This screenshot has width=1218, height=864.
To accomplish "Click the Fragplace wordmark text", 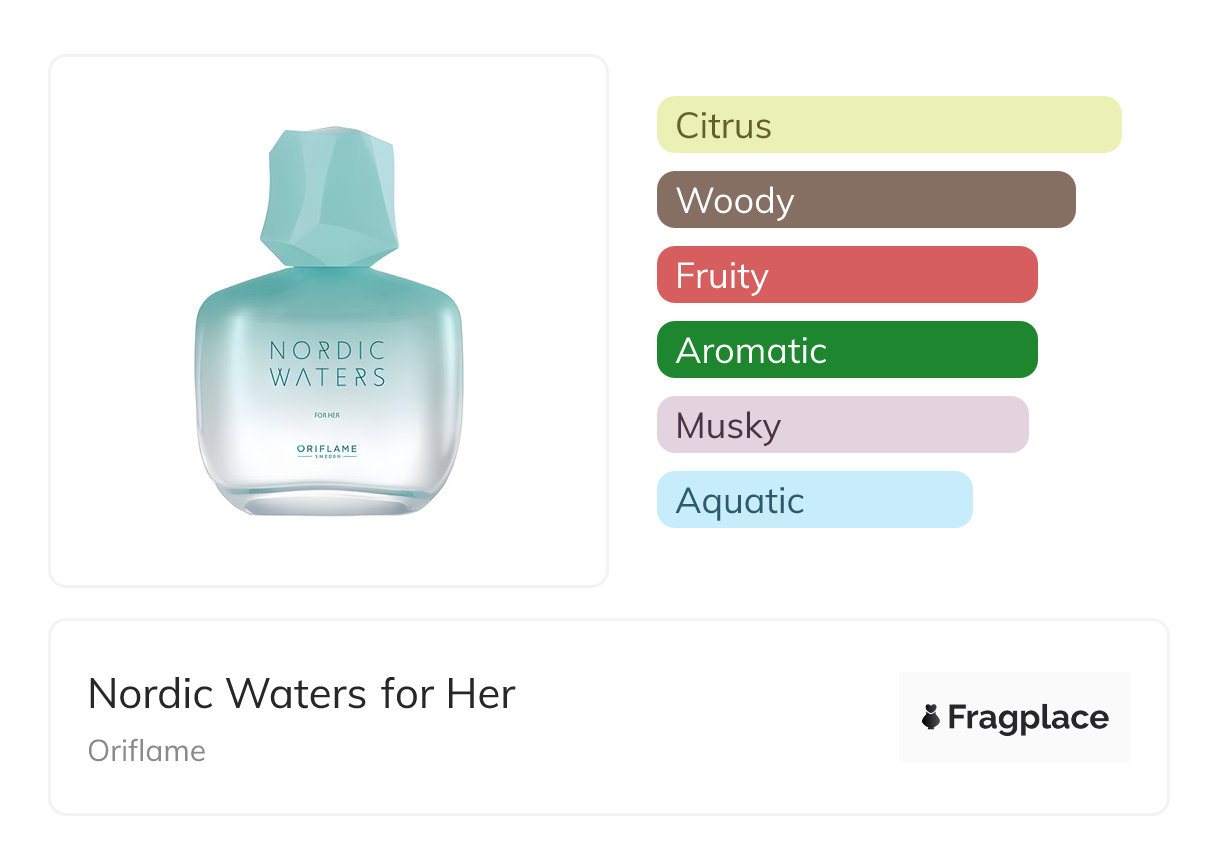I will (x=1028, y=717).
